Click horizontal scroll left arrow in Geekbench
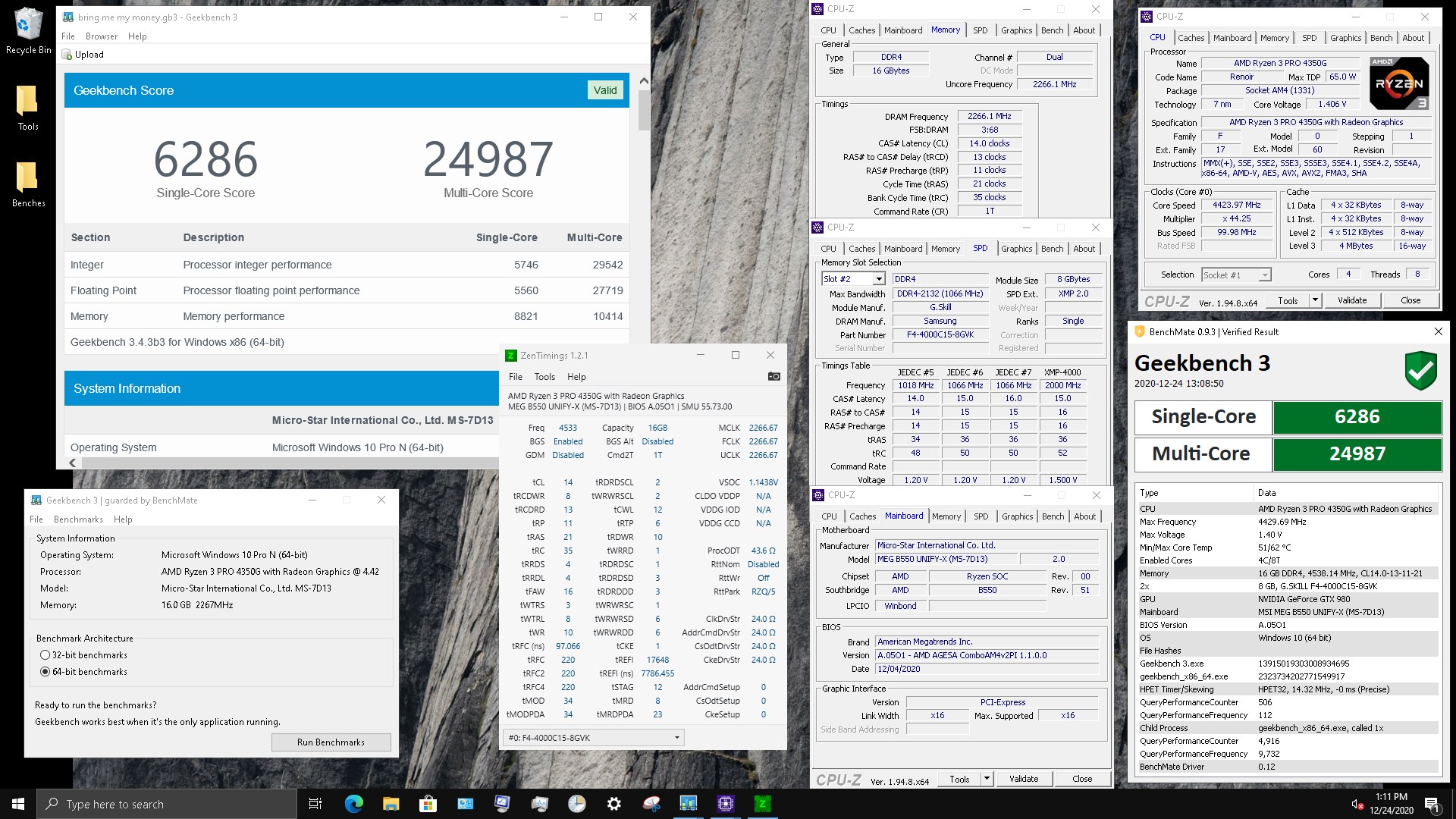This screenshot has width=1456, height=819. [x=73, y=463]
